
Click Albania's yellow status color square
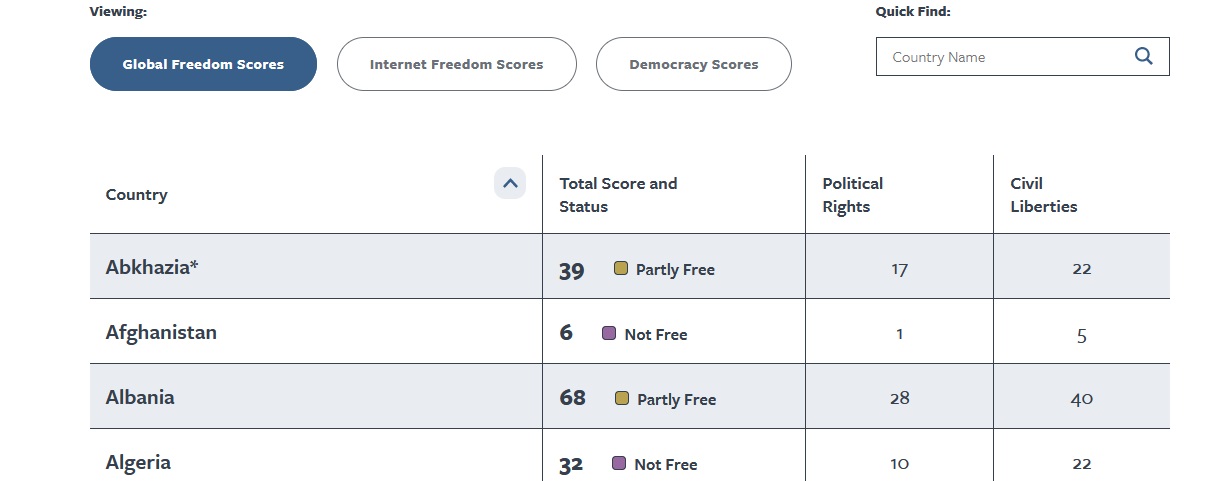coord(622,398)
